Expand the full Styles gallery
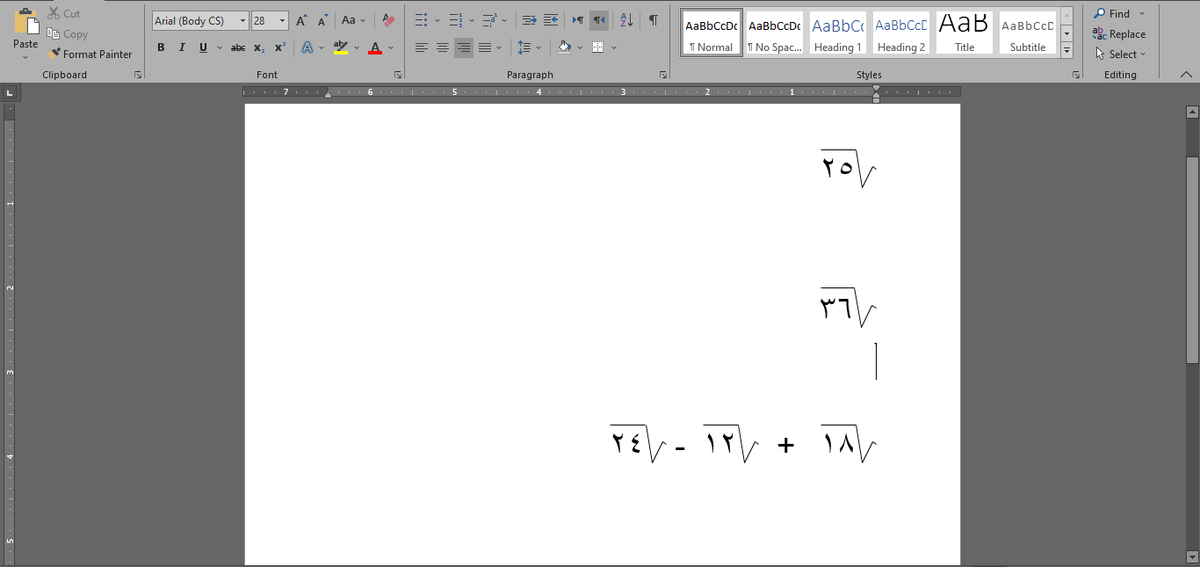 click(x=1066, y=50)
